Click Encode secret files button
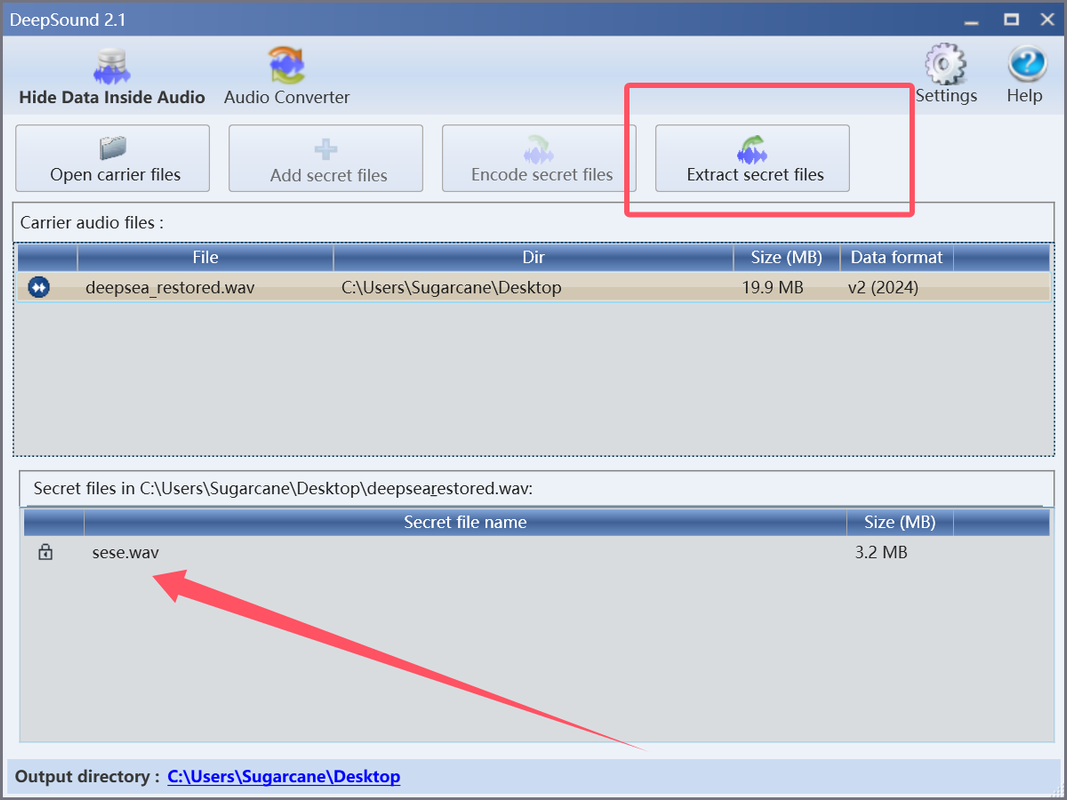 (539, 159)
